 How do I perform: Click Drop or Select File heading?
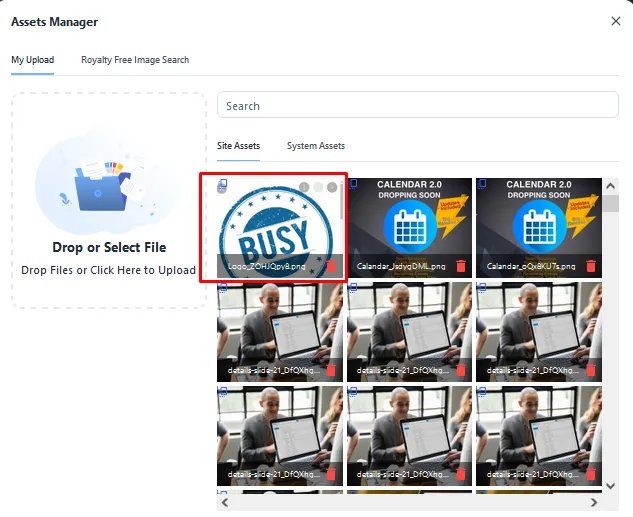click(x=109, y=247)
